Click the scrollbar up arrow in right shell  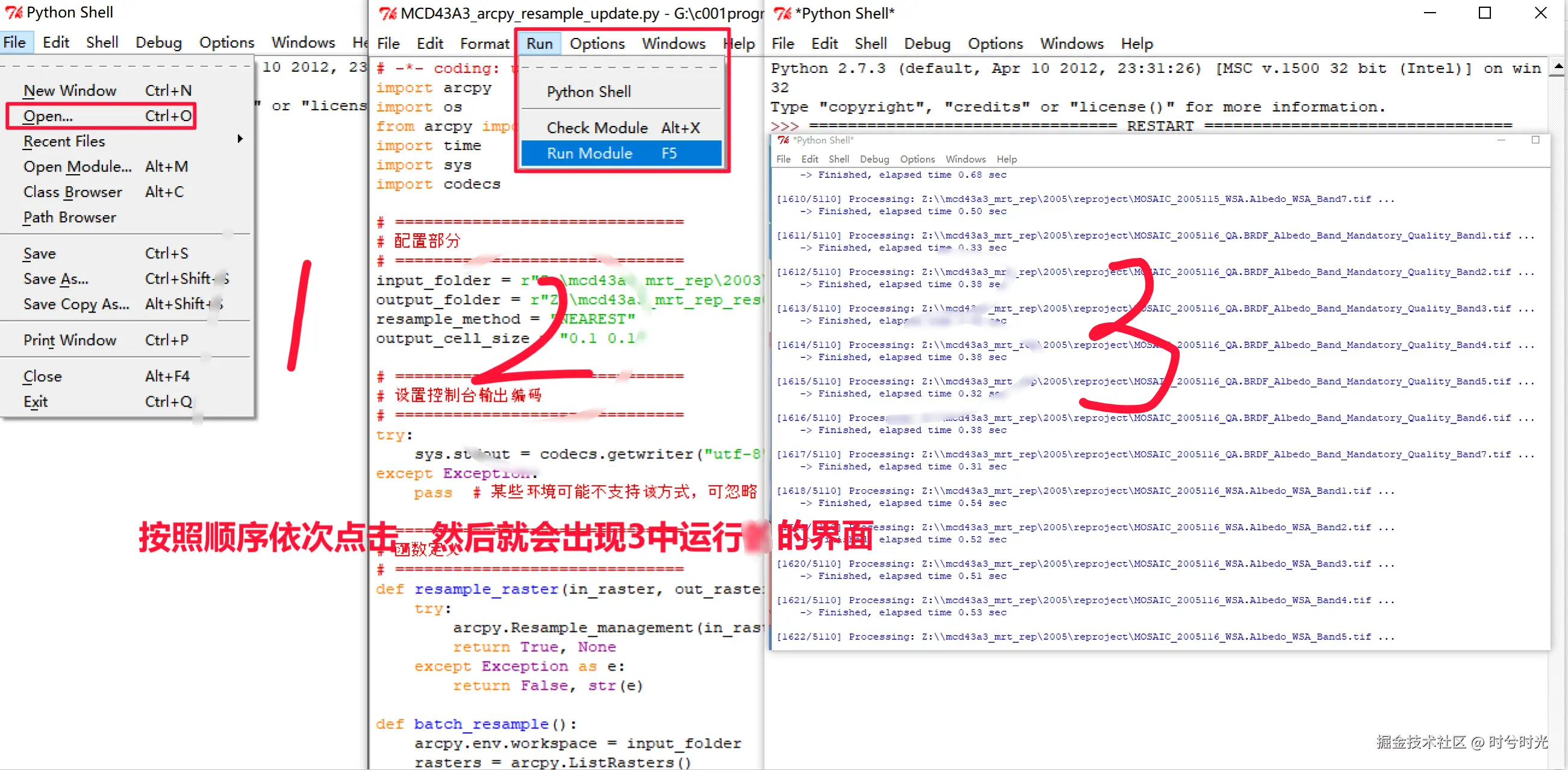coord(1558,66)
